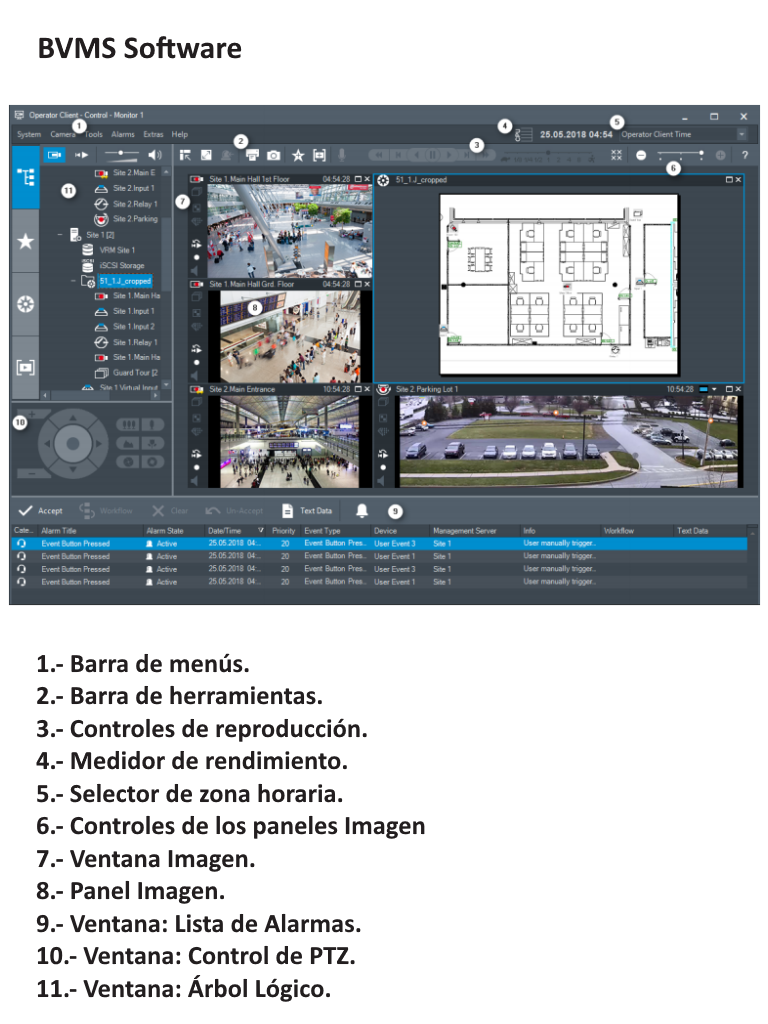Click the camera snapshot icon in toolbar
Screen dimensions: 768x1024
274,155
